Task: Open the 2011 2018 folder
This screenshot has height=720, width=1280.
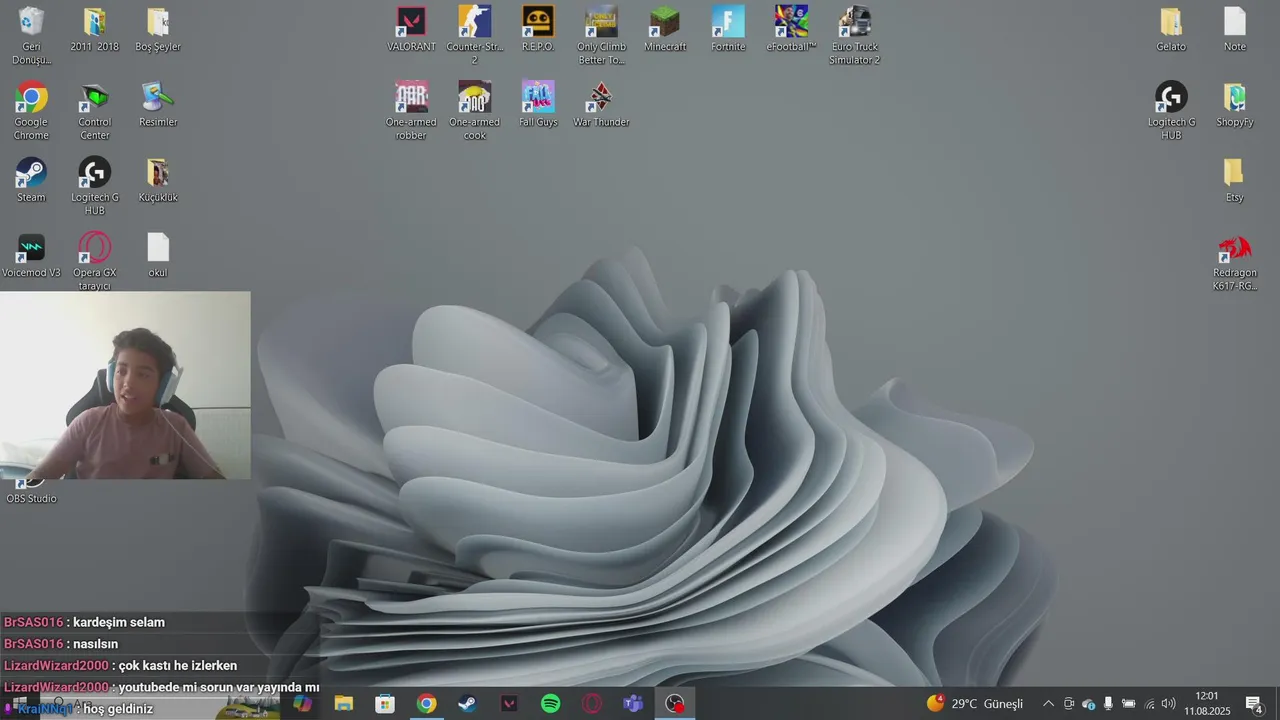Action: tap(95, 29)
